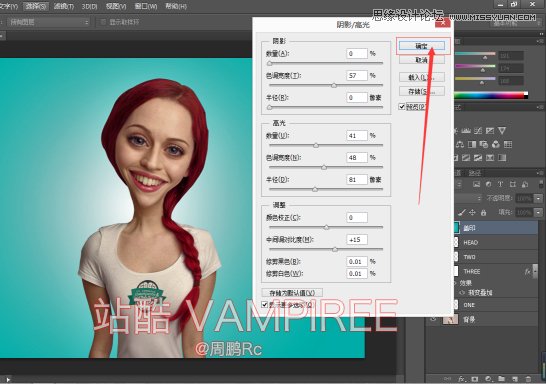Click highlights 数量(U) field showing 41
Image resolution: width=546 pixels, height=384 pixels.
357,135
